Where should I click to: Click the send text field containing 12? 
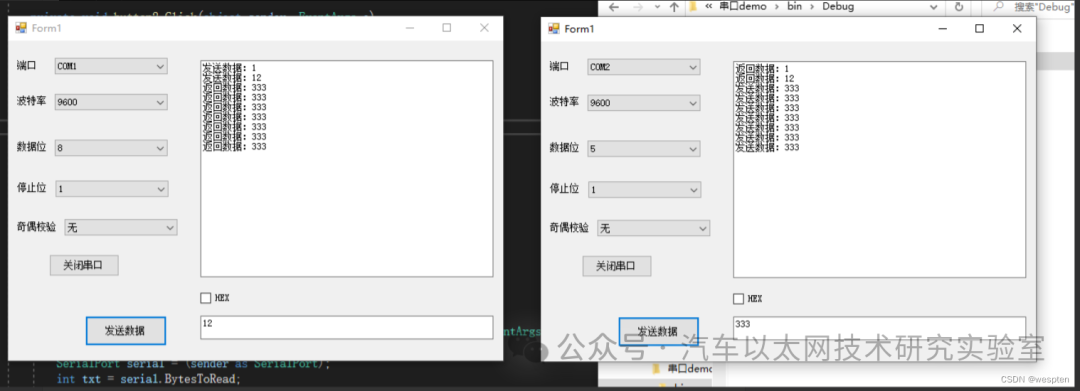(346, 327)
